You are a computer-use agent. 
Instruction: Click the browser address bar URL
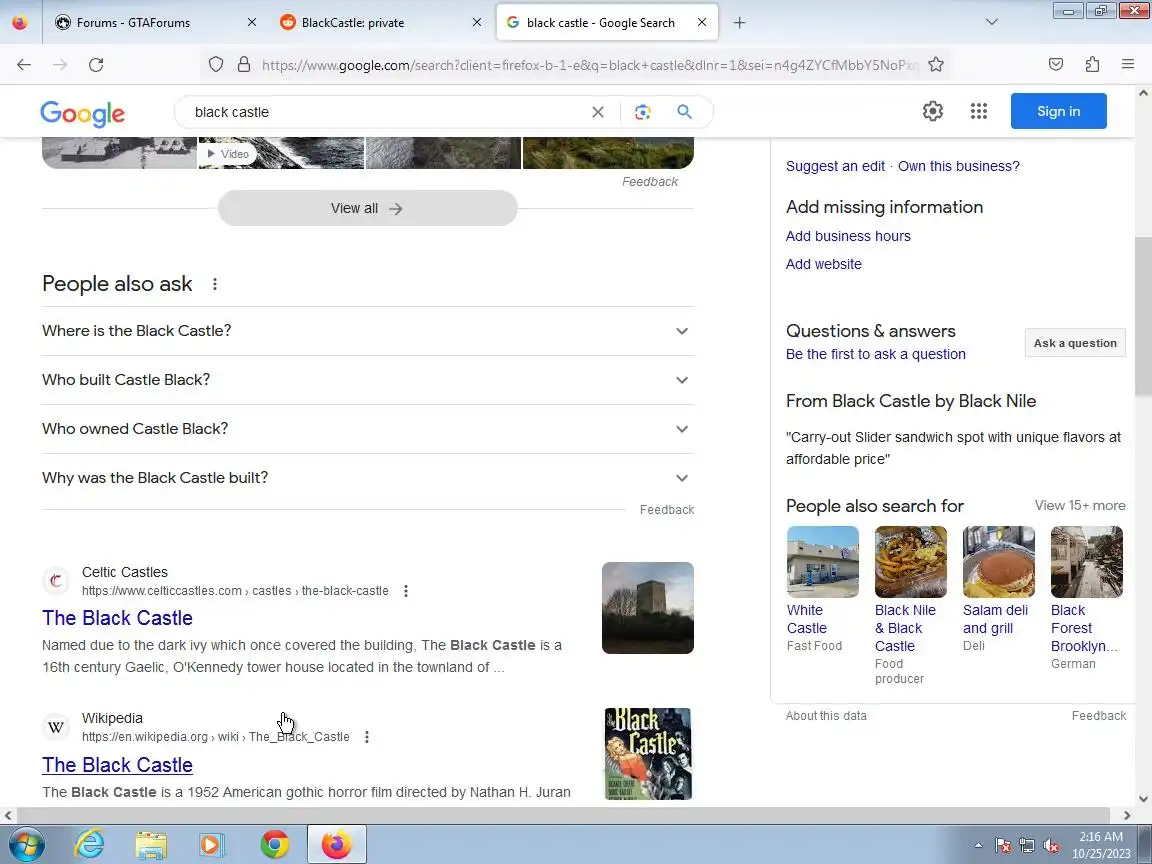(x=590, y=65)
